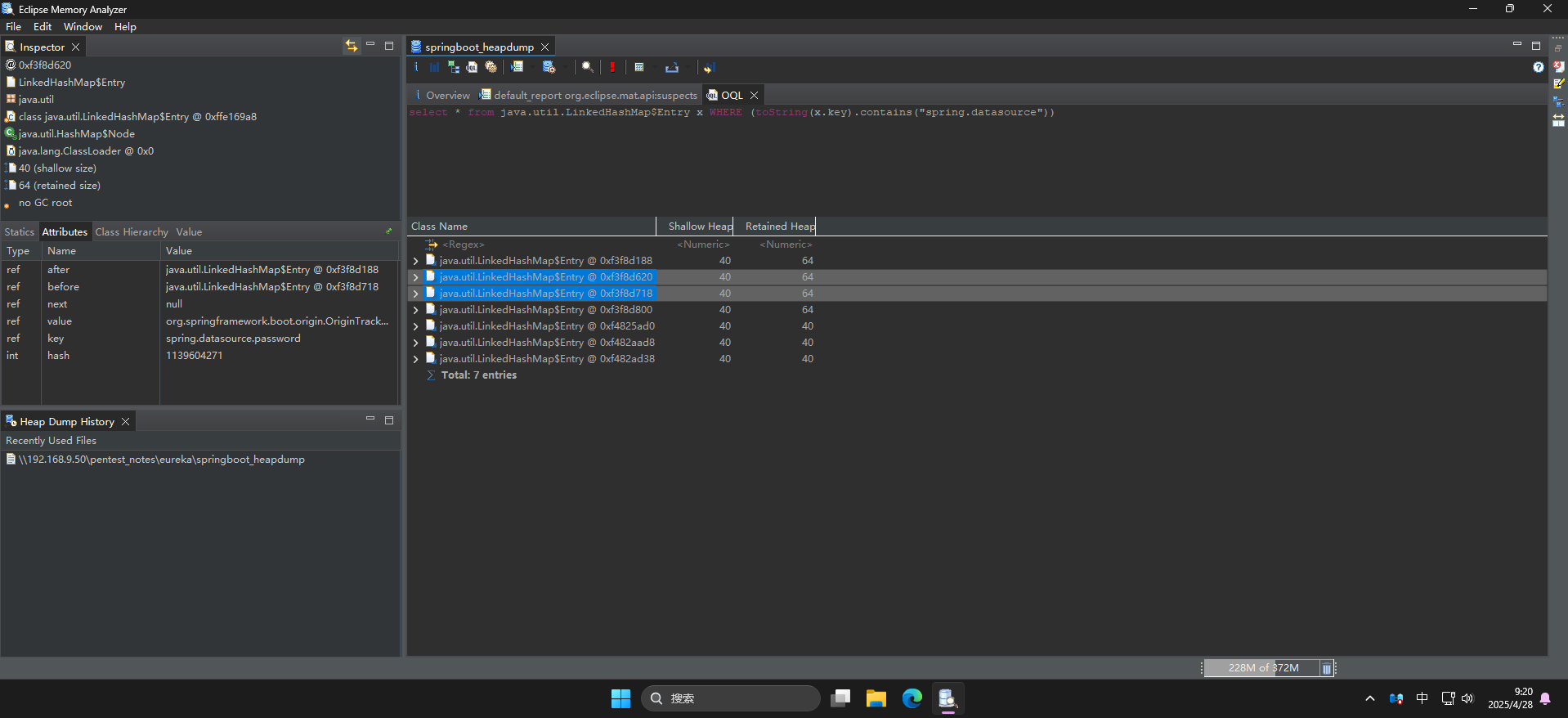Switch to the Overview tab
The height and width of the screenshot is (718, 1568).
click(441, 95)
